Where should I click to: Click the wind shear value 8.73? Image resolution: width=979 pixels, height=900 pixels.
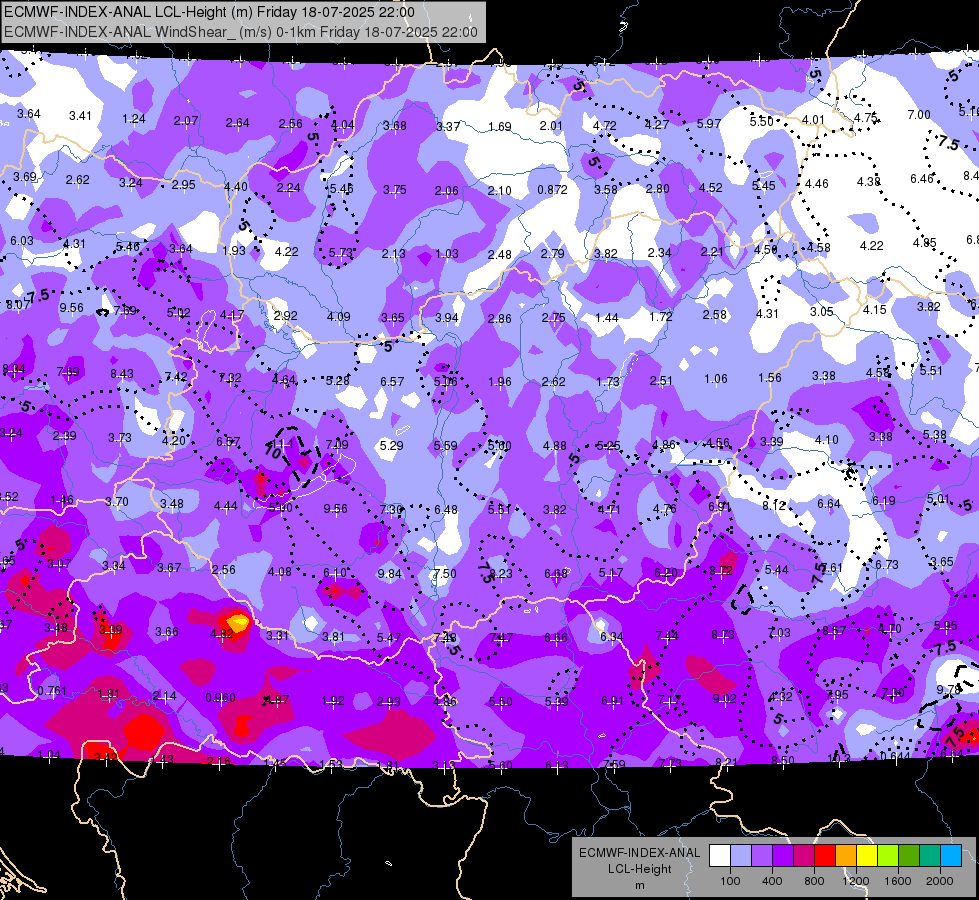coord(723,635)
